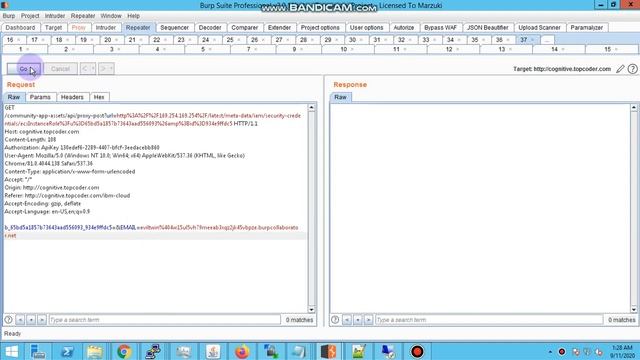The width and height of the screenshot is (640, 360).
Task: Click the Burp Suite taskbar icon
Action: click(329, 351)
